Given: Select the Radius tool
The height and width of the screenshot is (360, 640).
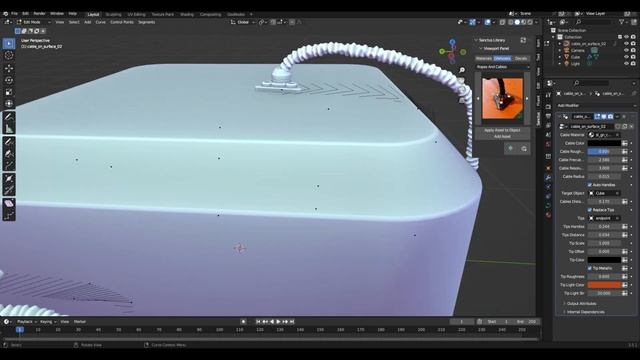Looking at the screenshot, I should 9,178.
